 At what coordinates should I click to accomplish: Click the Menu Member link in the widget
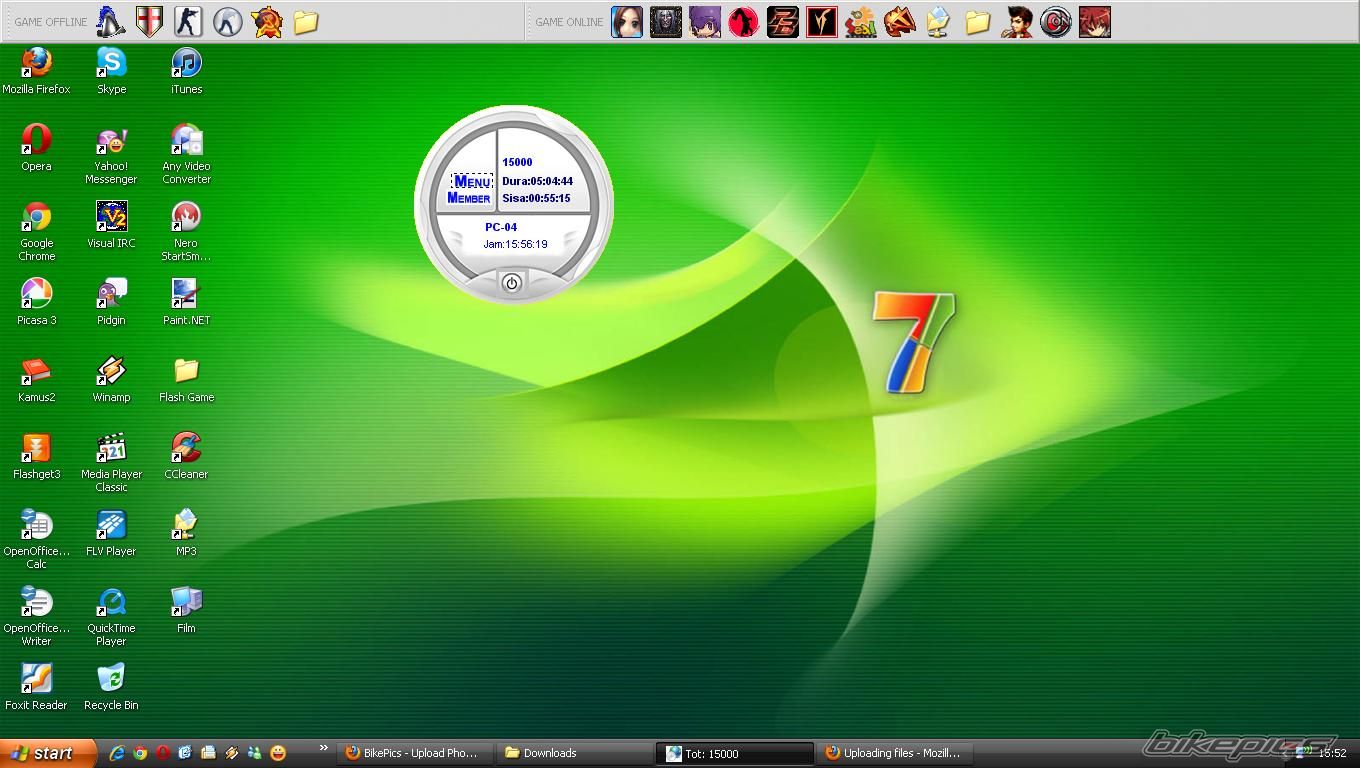pyautogui.click(x=469, y=189)
